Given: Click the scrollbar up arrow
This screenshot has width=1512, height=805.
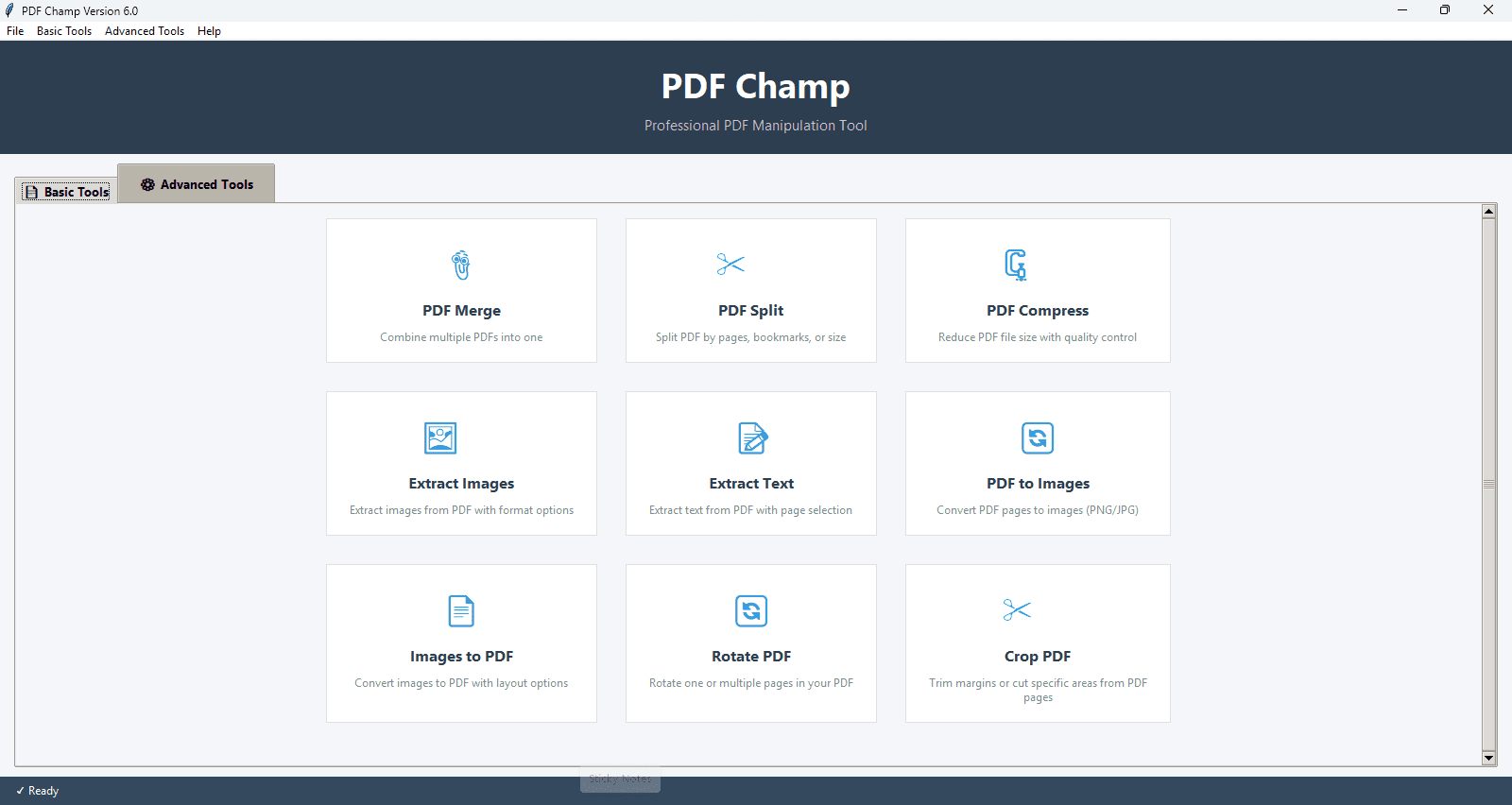Looking at the screenshot, I should (1489, 212).
